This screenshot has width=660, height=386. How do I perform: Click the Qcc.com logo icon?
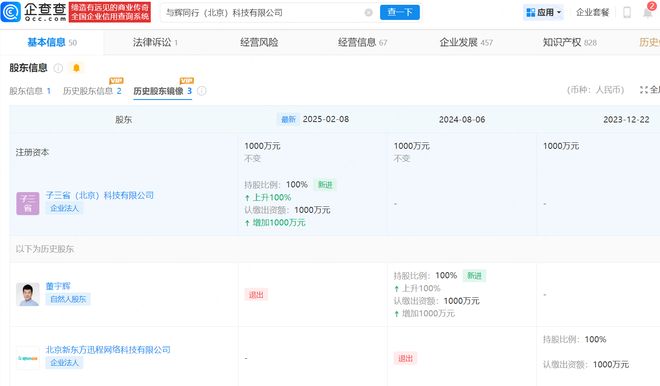(x=11, y=12)
